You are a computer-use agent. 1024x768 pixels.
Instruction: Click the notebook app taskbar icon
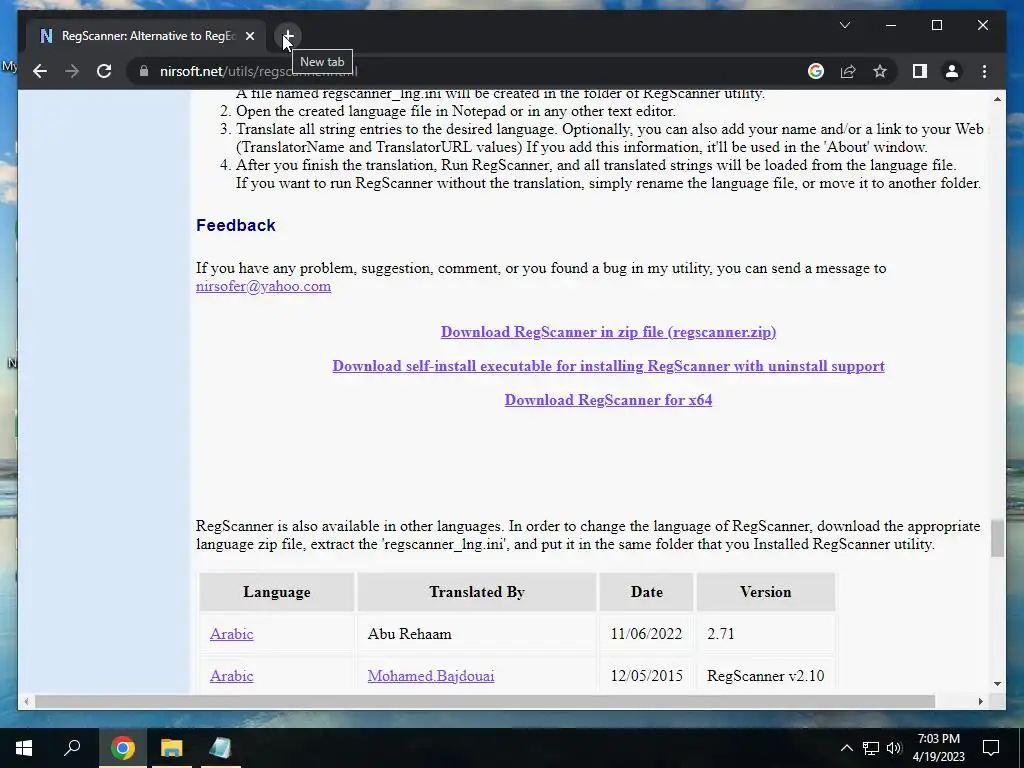point(220,748)
